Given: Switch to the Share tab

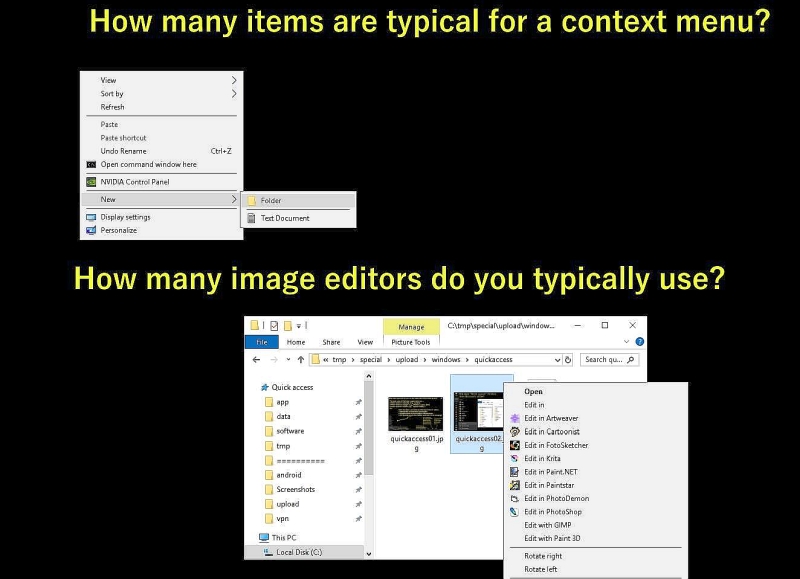Looking at the screenshot, I should pos(331,342).
